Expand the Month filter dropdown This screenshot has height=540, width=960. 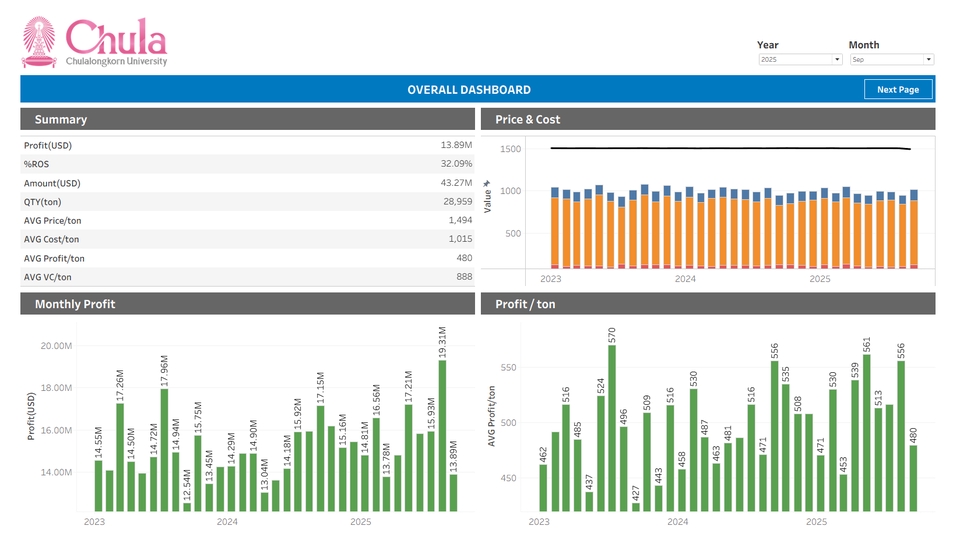click(x=891, y=60)
